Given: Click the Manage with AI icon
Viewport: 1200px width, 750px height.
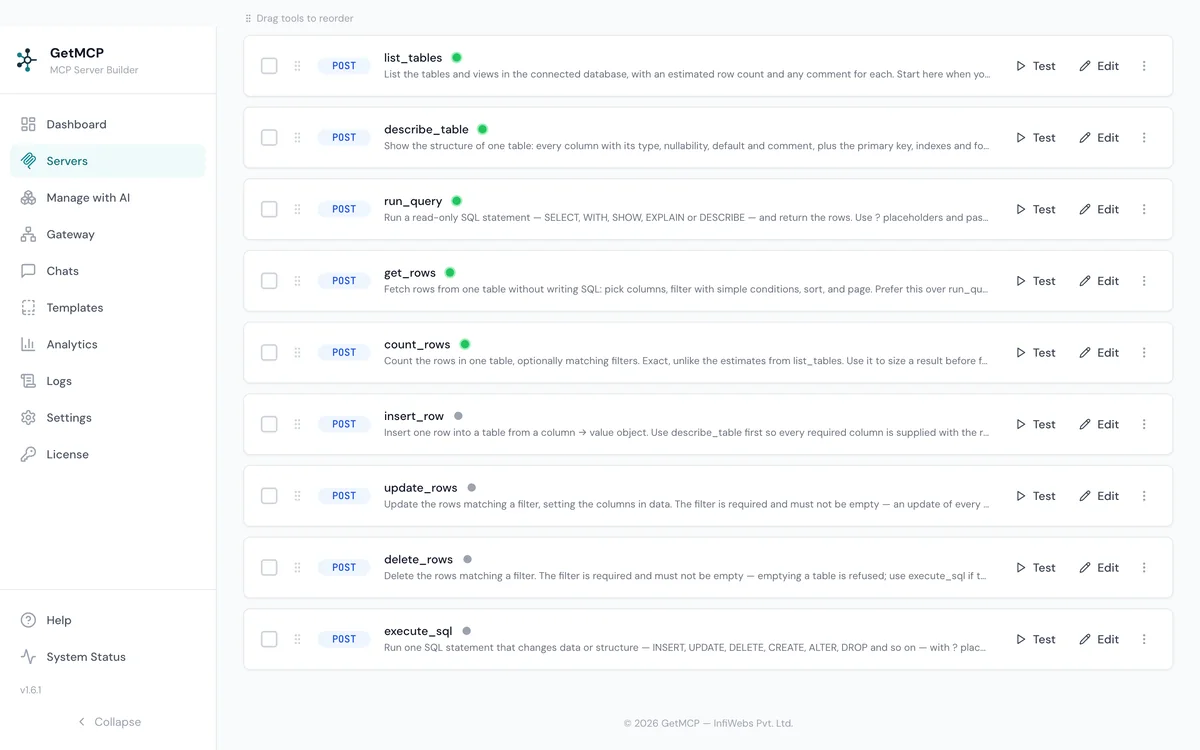Looking at the screenshot, I should [x=28, y=198].
